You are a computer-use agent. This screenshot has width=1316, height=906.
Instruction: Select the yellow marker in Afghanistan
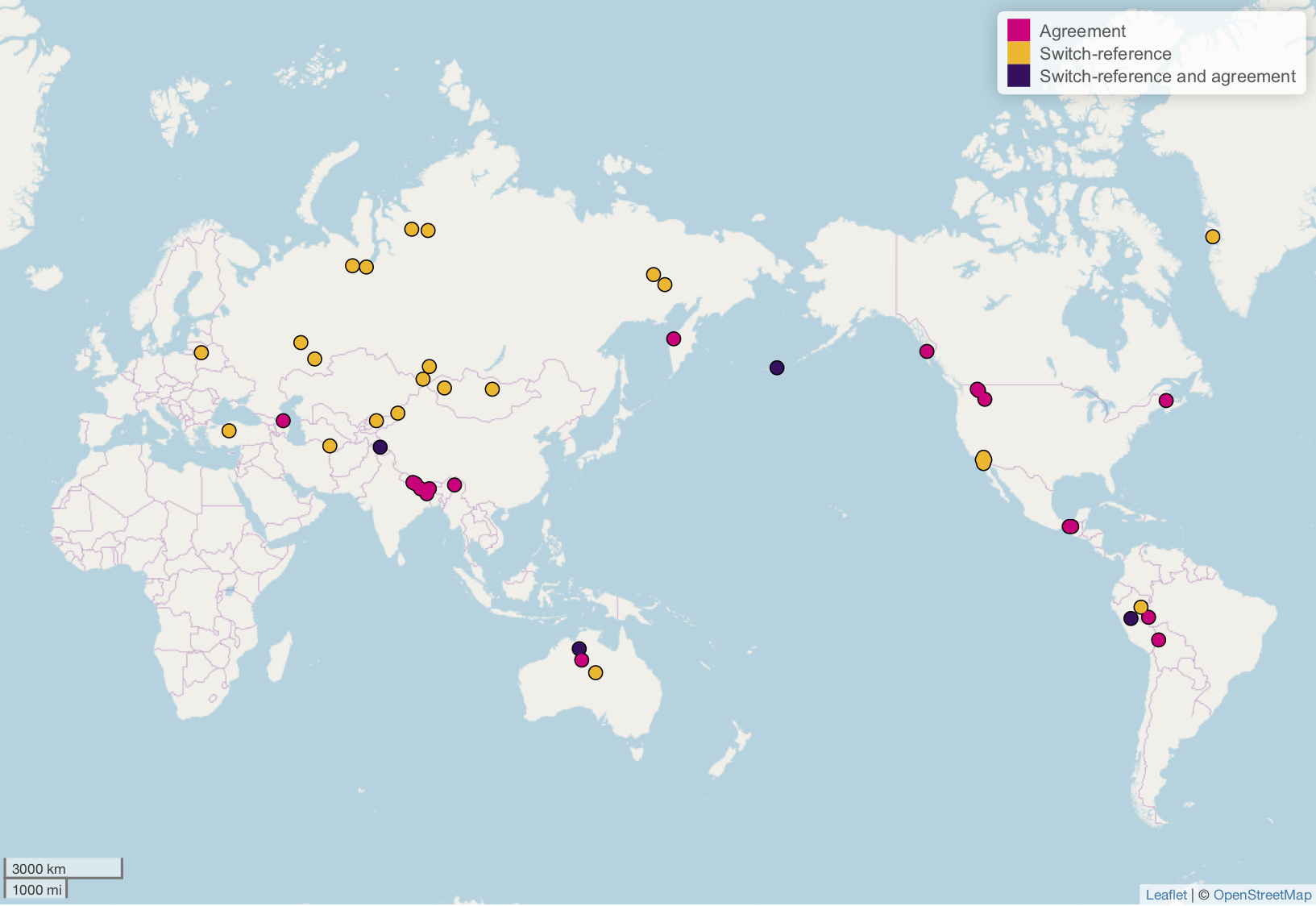click(330, 446)
